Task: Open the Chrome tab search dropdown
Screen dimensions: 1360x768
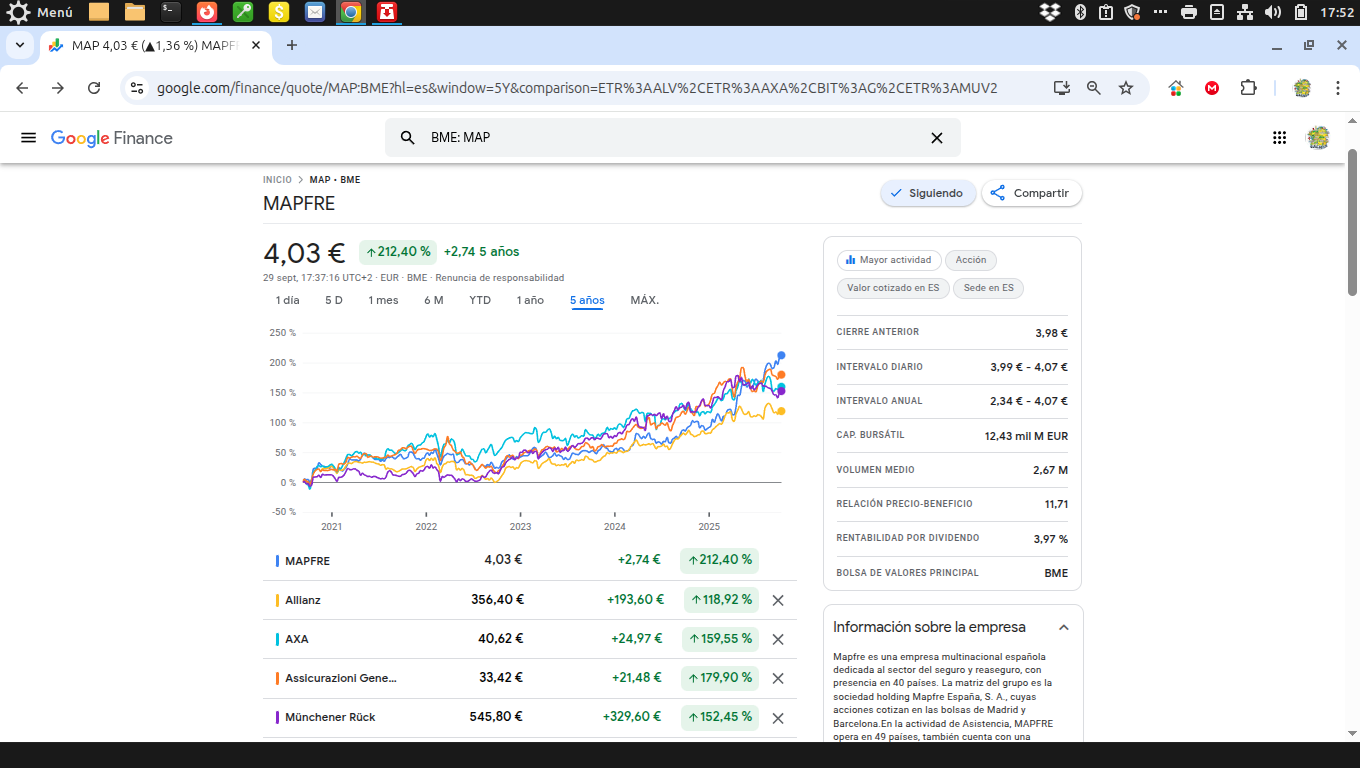Action: pos(19,45)
